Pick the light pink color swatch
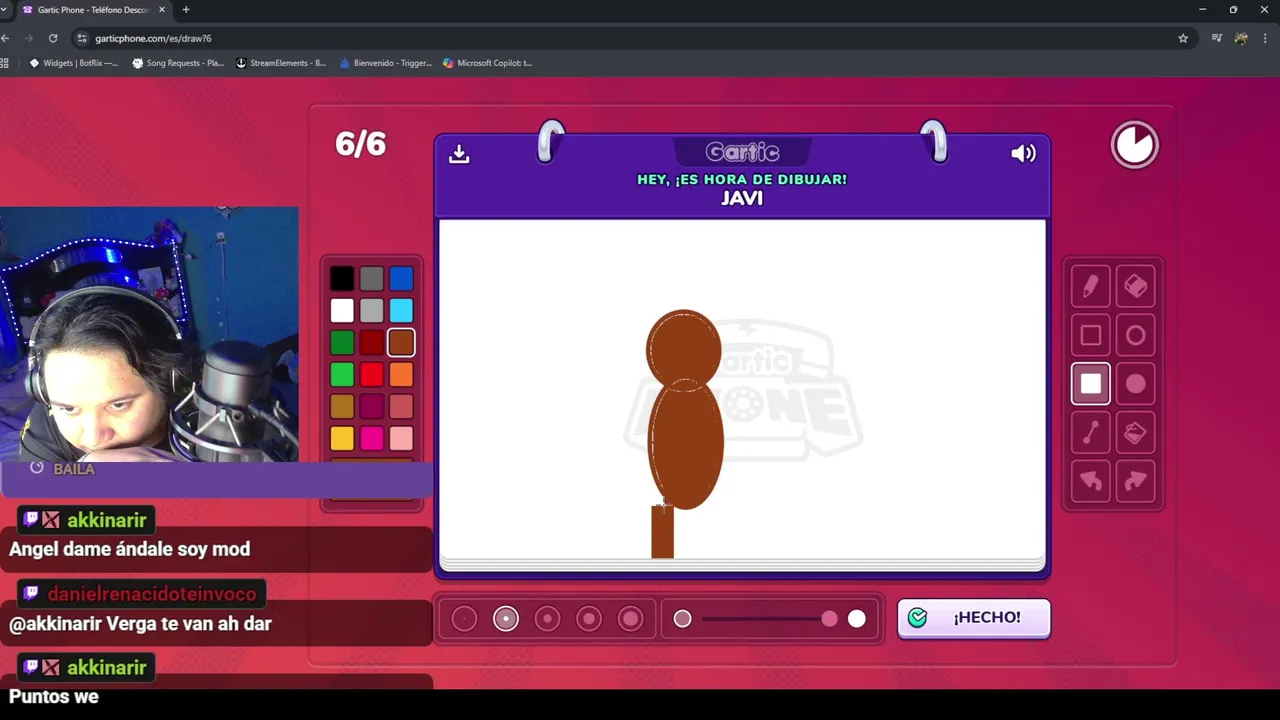Screen dimensions: 1280x720 coord(401,439)
